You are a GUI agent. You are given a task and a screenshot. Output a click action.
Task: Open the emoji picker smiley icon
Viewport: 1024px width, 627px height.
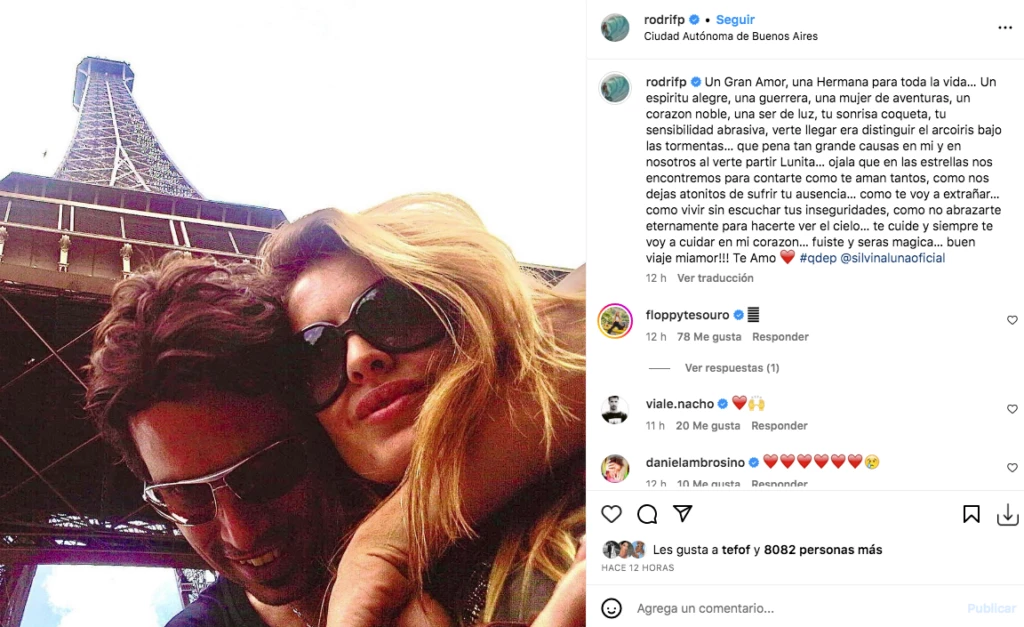[x=611, y=608]
